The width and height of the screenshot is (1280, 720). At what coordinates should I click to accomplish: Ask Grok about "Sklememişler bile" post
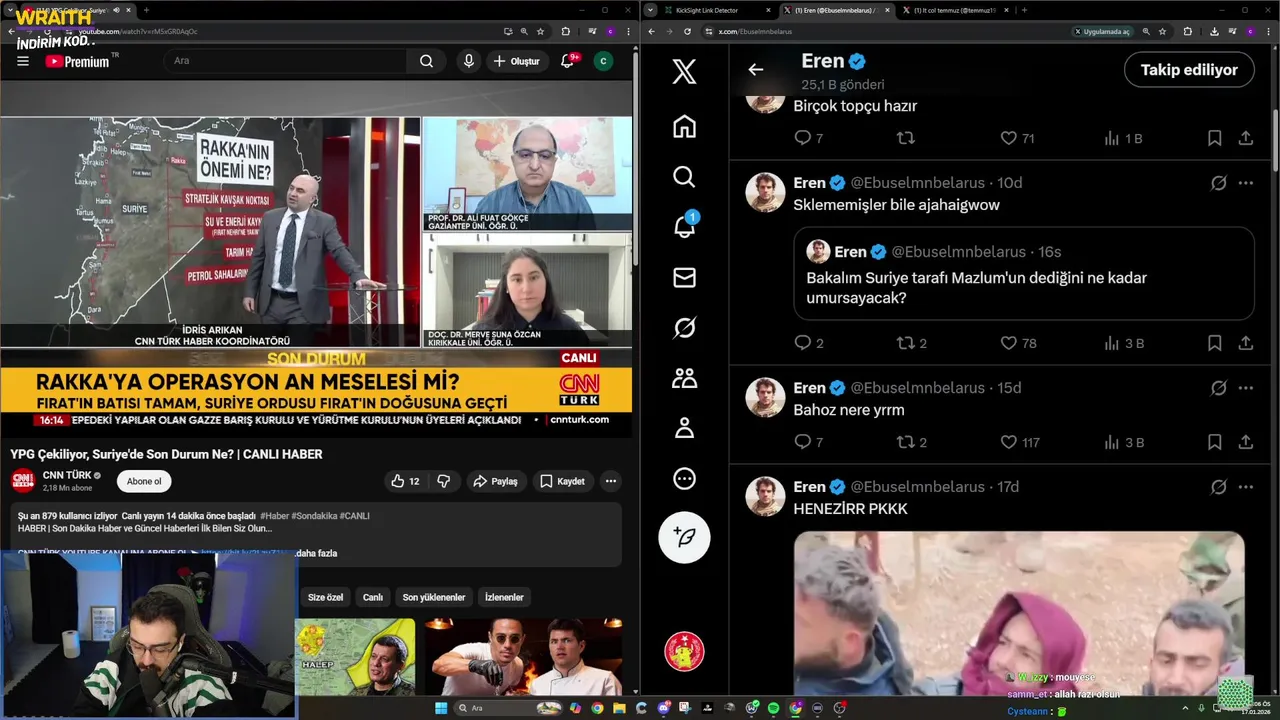click(1218, 183)
